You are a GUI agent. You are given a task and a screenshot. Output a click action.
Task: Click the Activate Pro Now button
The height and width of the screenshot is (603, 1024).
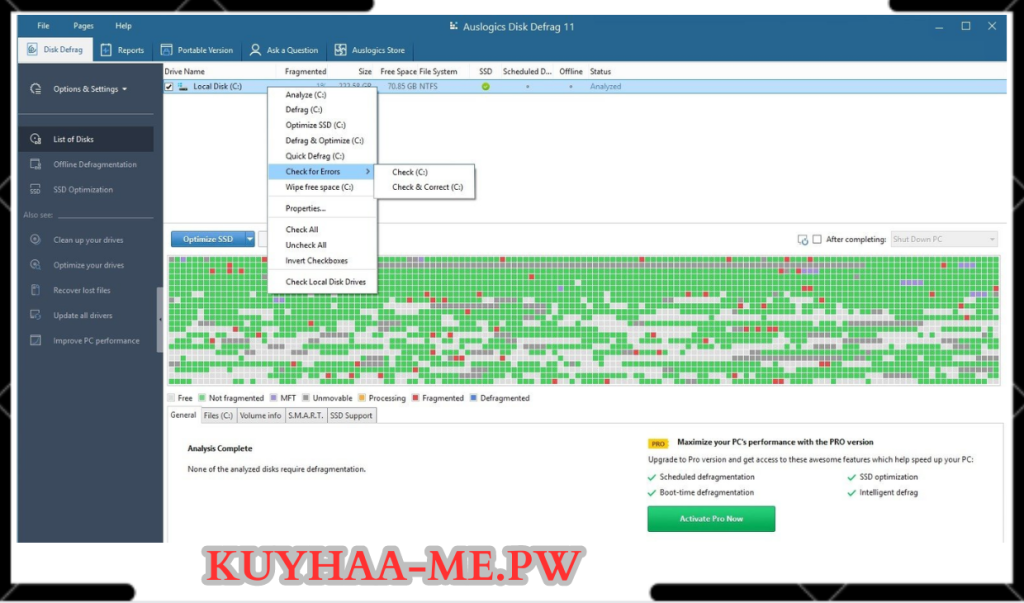(711, 519)
